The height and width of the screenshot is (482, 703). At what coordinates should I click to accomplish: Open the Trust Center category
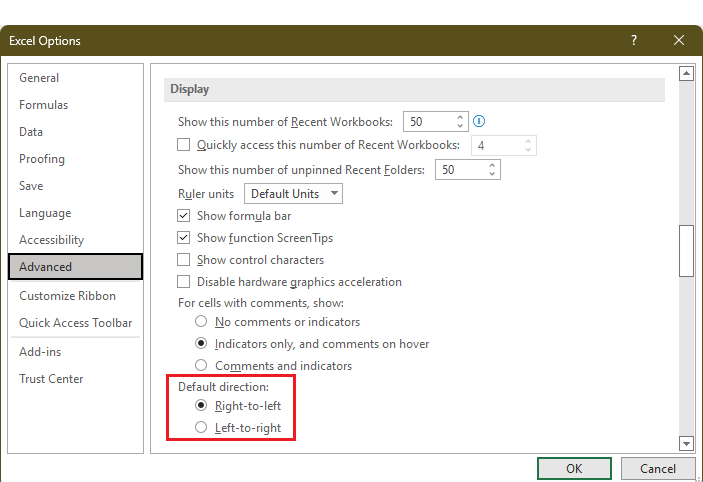tap(75, 379)
